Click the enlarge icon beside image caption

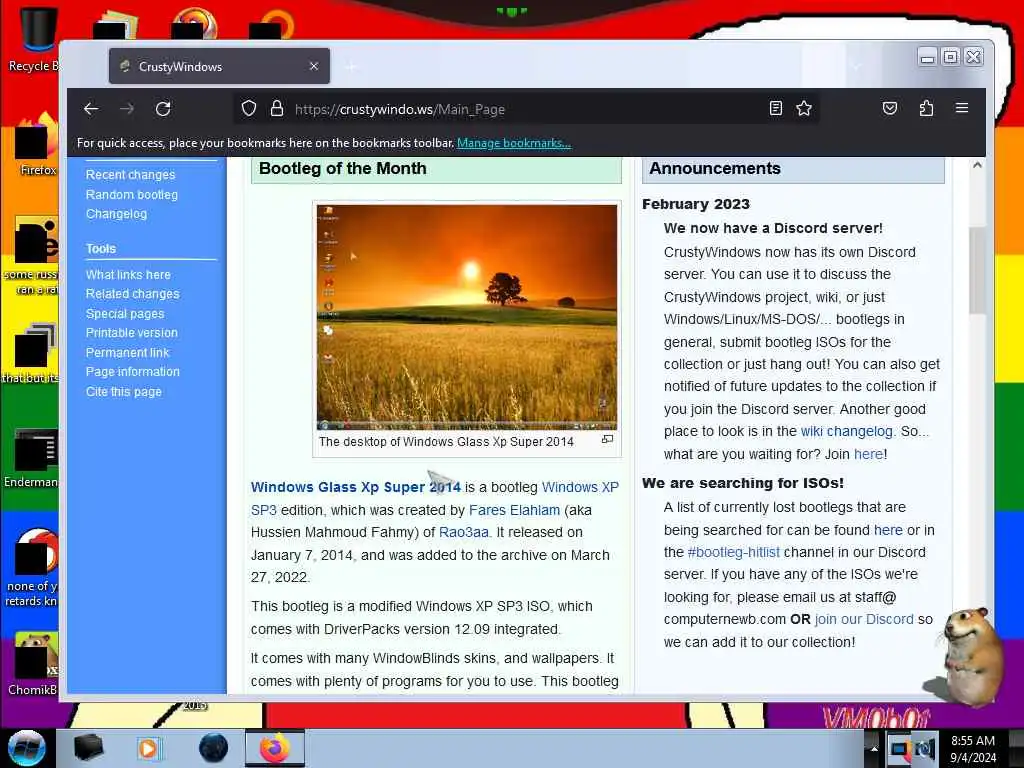(x=607, y=440)
